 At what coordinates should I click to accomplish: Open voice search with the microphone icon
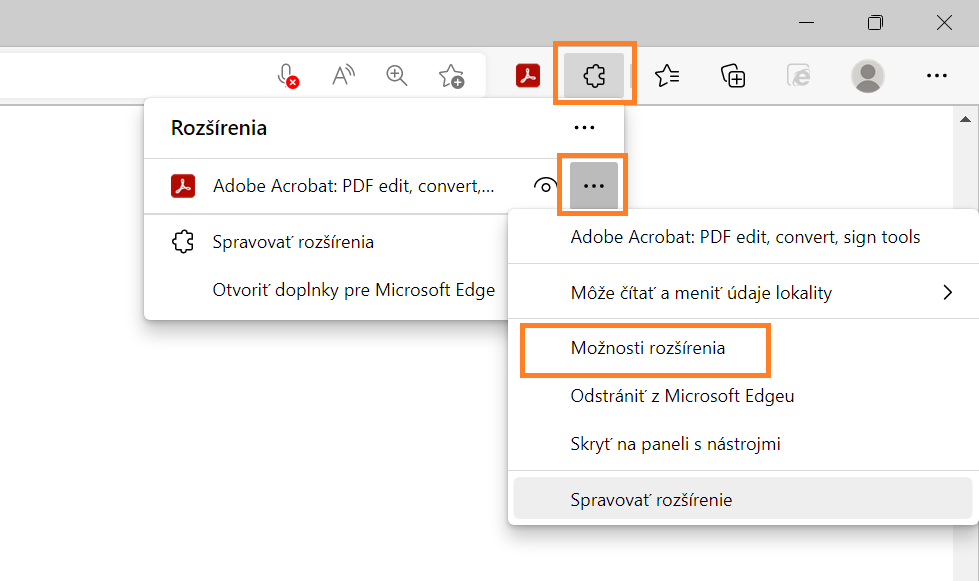(284, 75)
